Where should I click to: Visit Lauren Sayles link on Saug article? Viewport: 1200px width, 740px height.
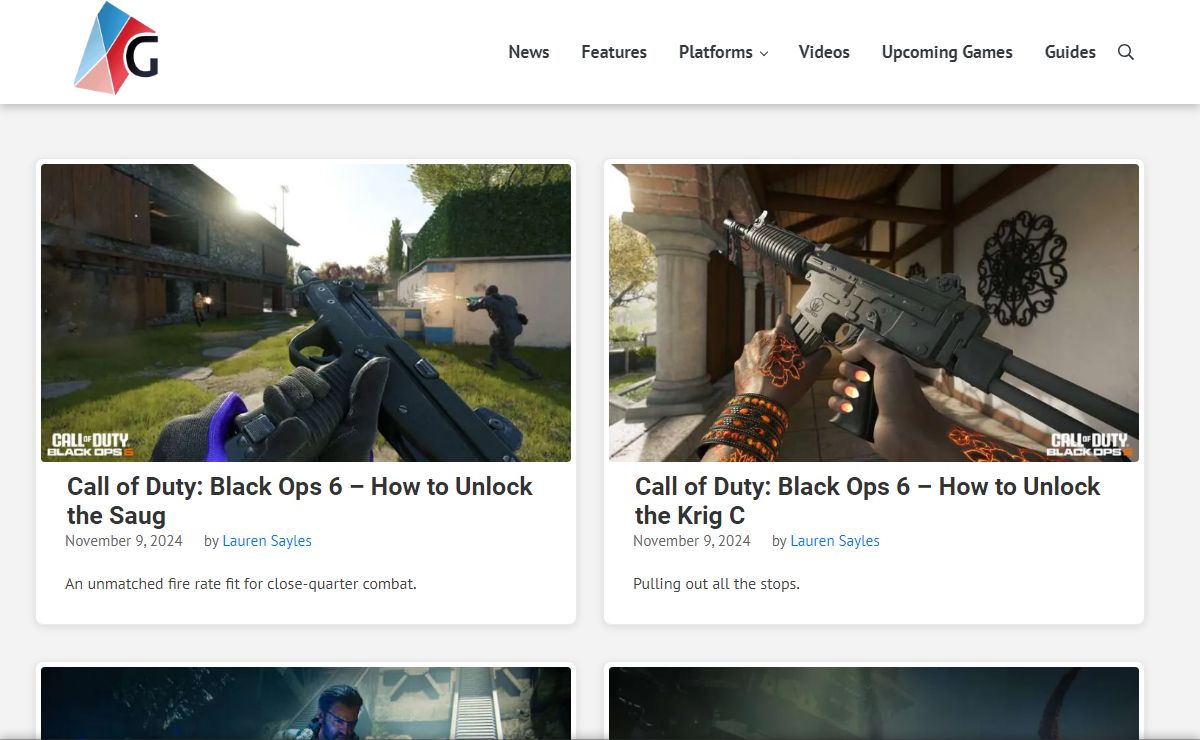pyautogui.click(x=267, y=541)
